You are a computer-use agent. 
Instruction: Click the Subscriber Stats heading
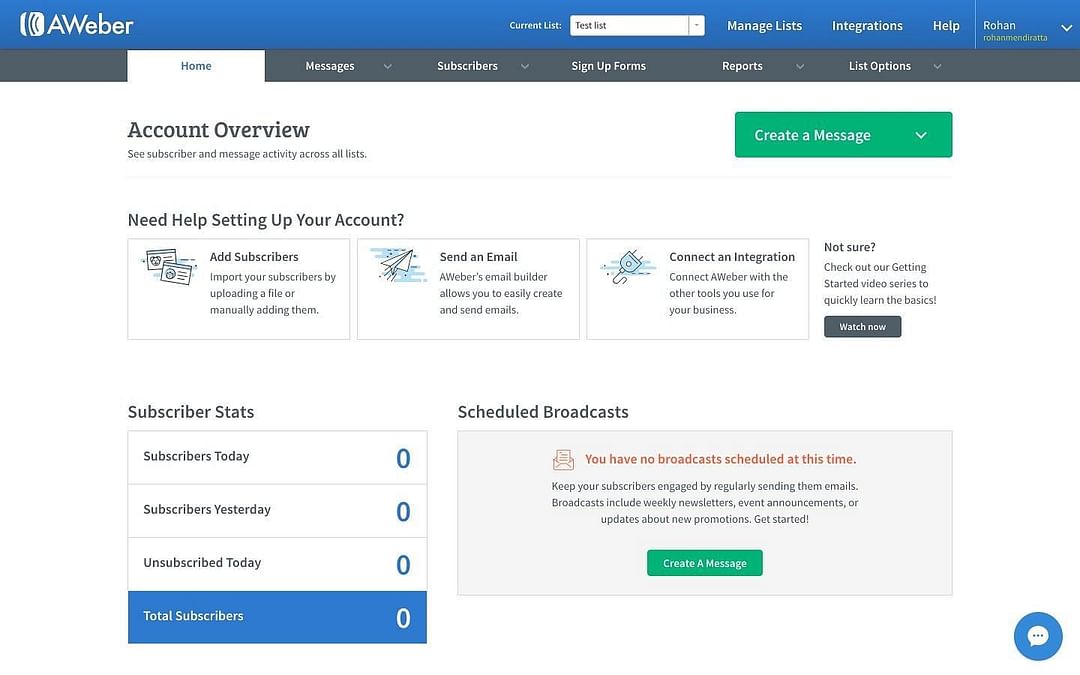pos(191,412)
